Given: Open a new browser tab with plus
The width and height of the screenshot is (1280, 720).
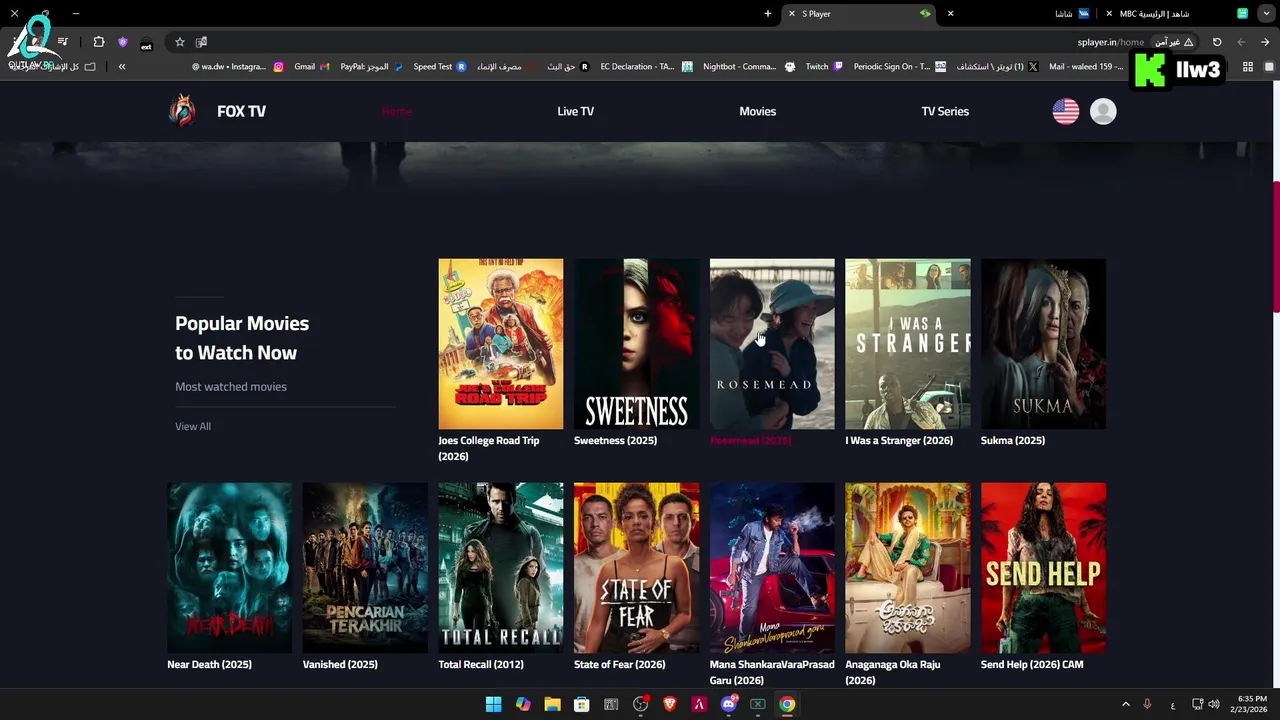Looking at the screenshot, I should point(768,14).
